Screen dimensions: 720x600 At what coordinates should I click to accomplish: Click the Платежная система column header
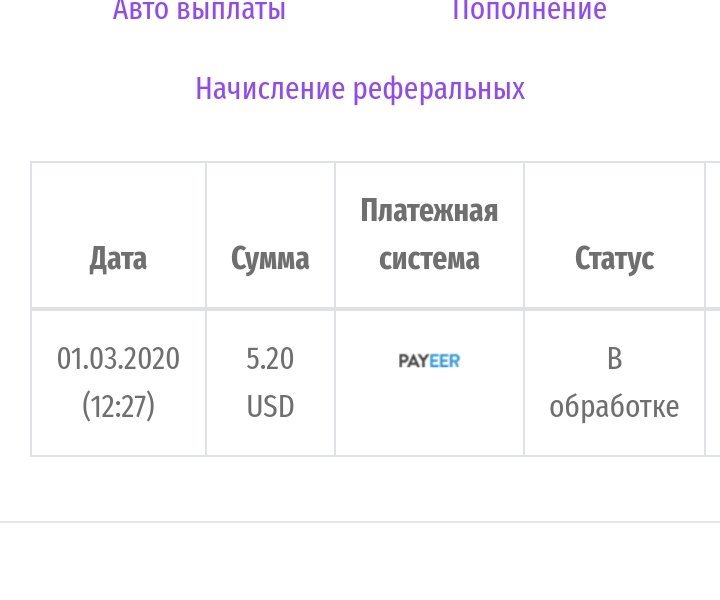(429, 235)
